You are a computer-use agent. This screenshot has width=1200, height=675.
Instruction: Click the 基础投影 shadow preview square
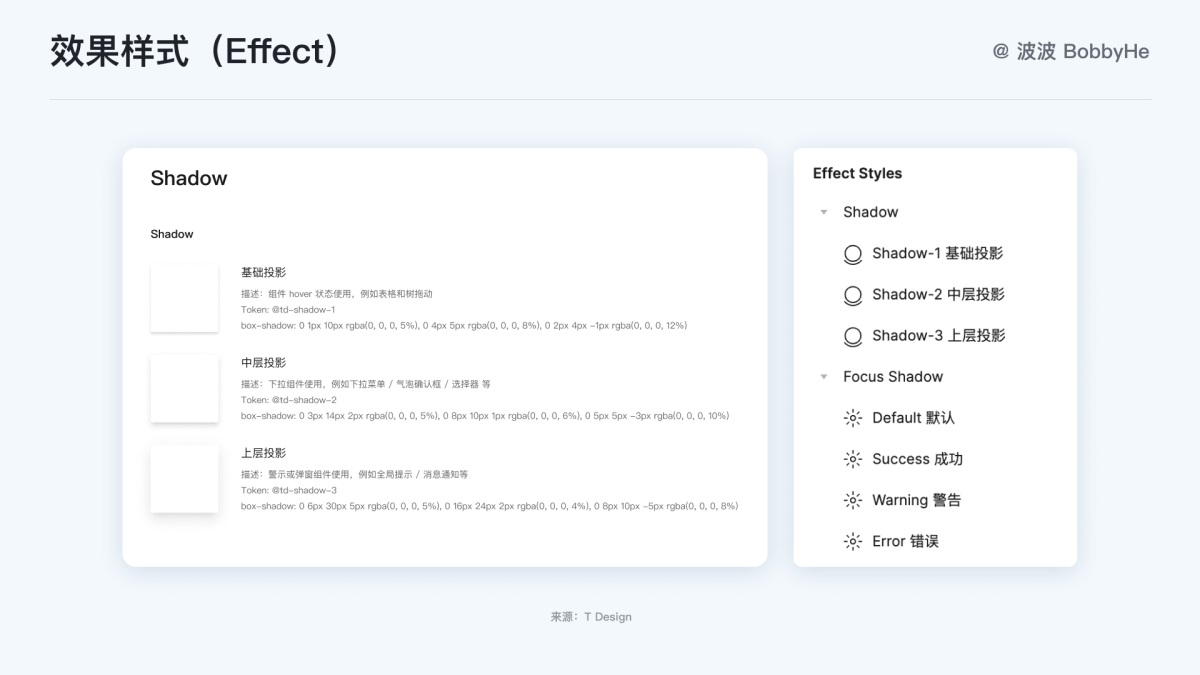[185, 298]
